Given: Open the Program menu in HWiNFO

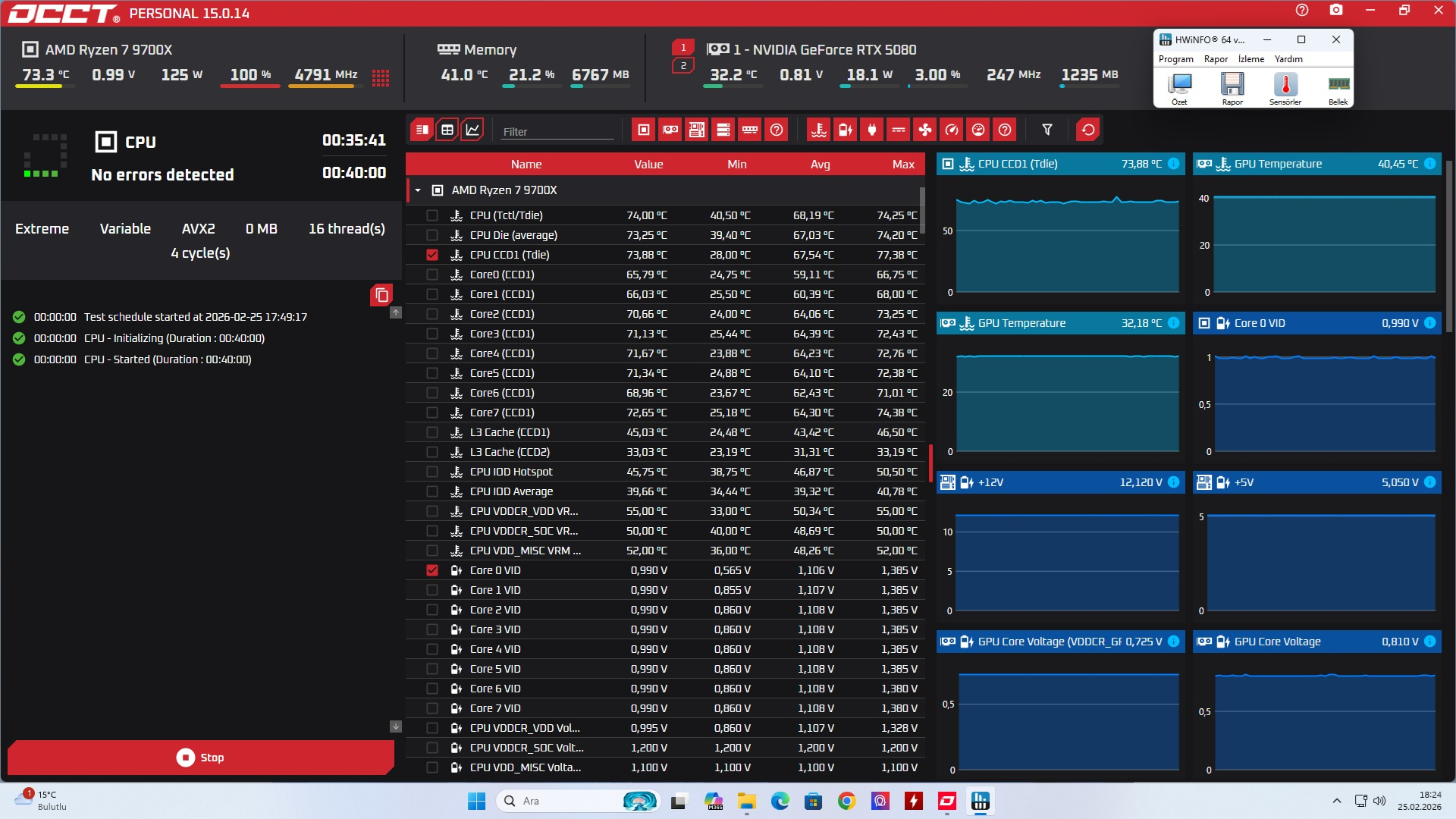Looking at the screenshot, I should point(1175,59).
